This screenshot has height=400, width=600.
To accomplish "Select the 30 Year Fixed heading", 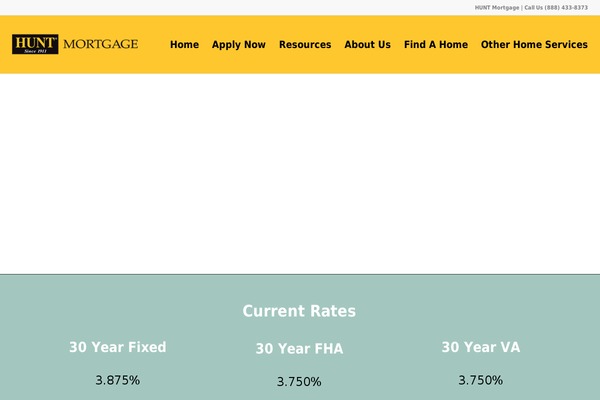I will click(117, 347).
